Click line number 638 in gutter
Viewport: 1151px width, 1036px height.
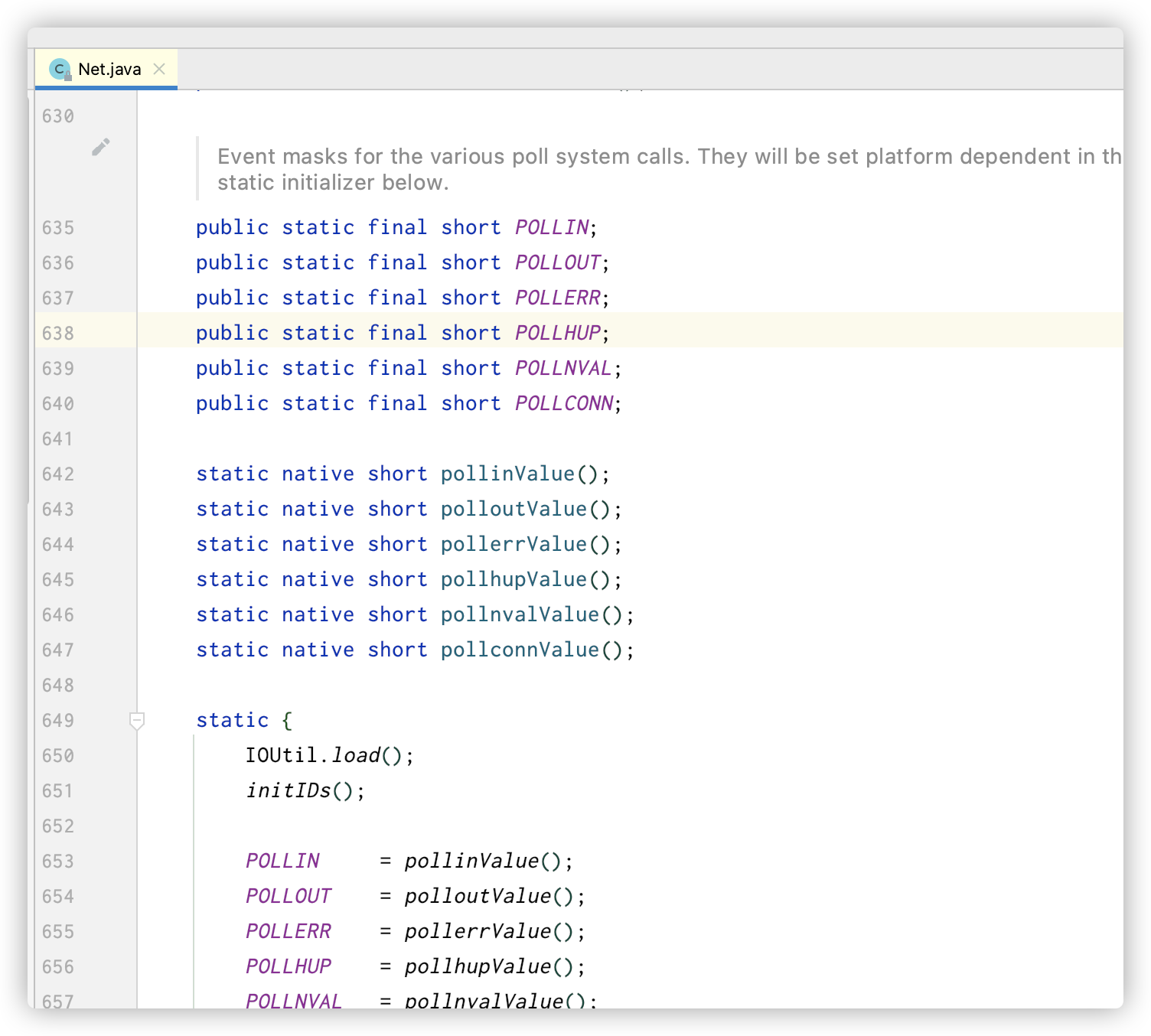coord(58,333)
